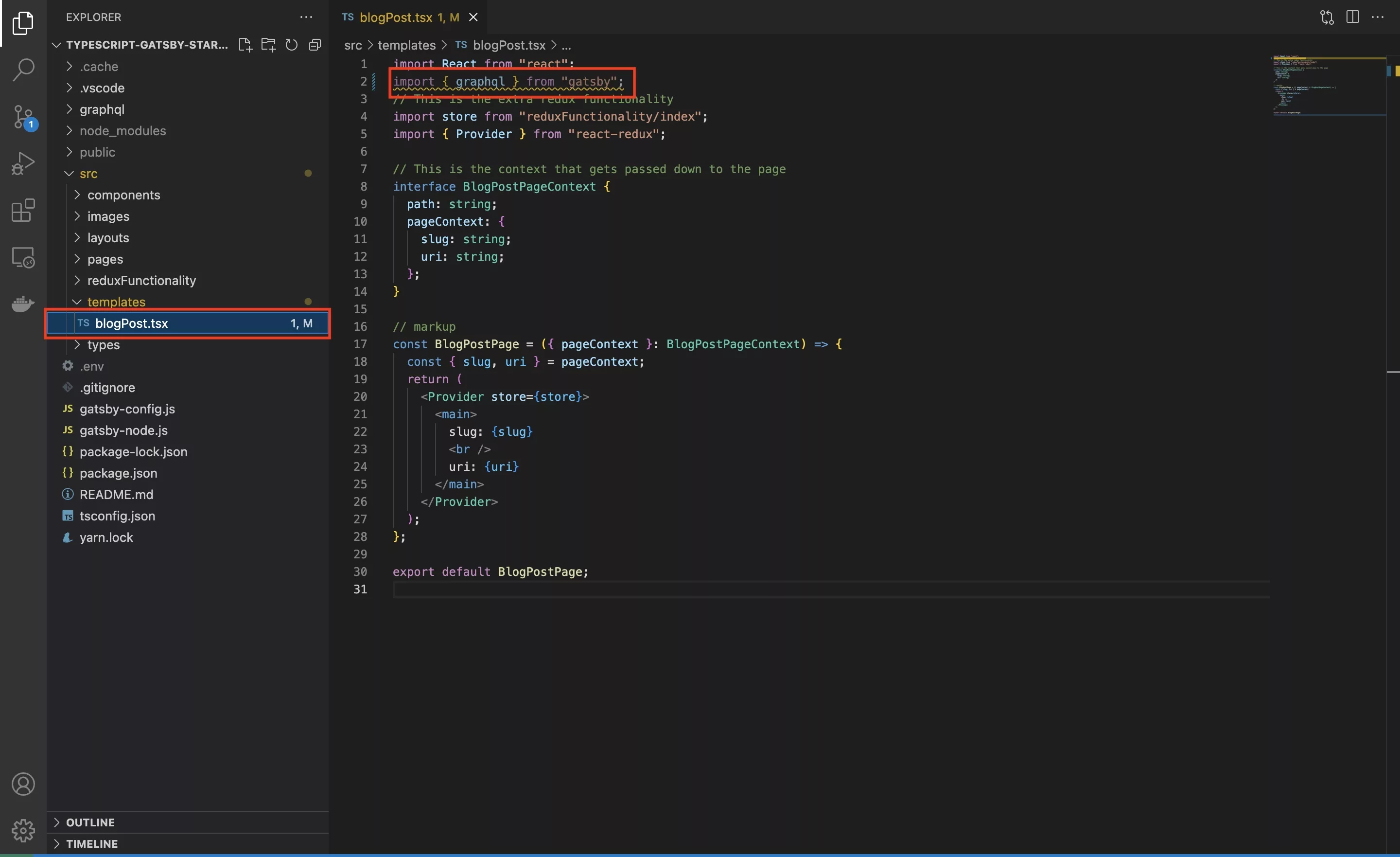
Task: Open the Remote Explorer view
Action: [23, 258]
